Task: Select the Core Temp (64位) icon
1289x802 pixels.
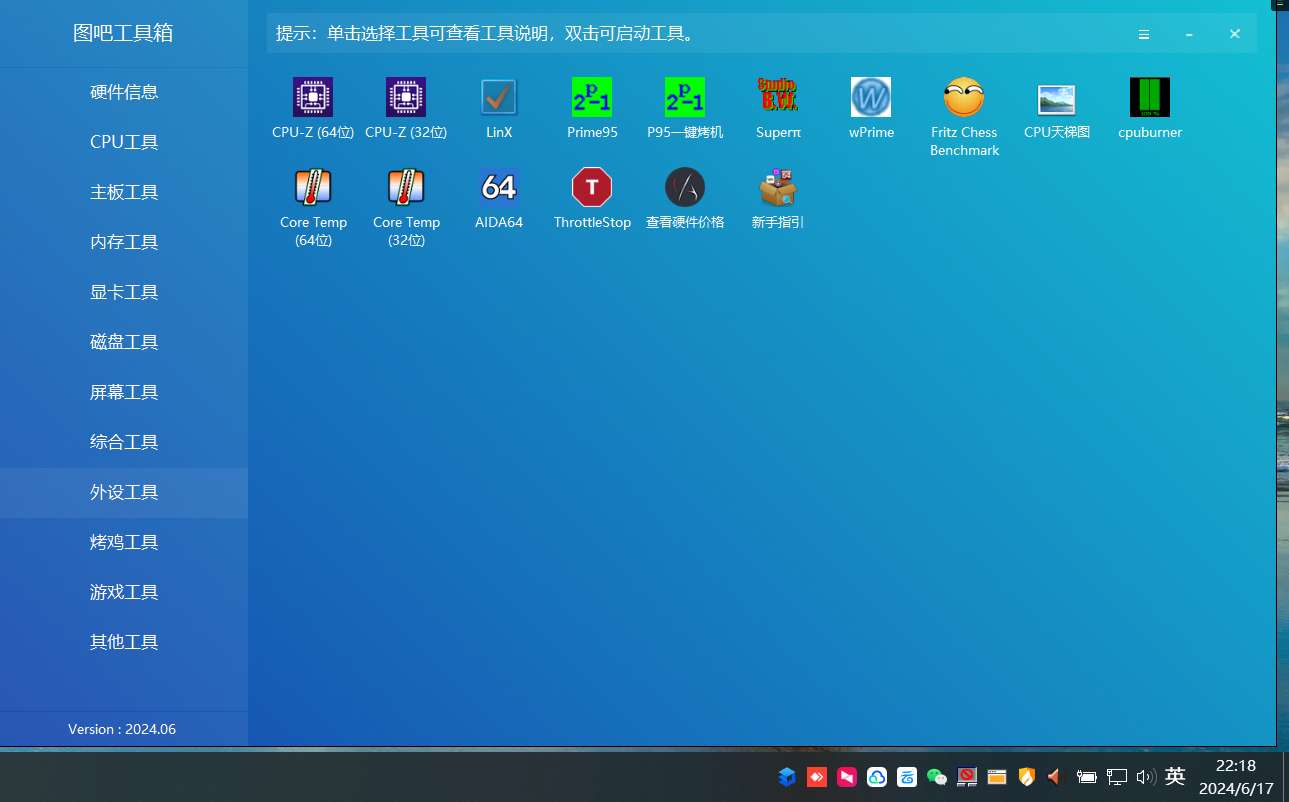Action: pos(313,188)
